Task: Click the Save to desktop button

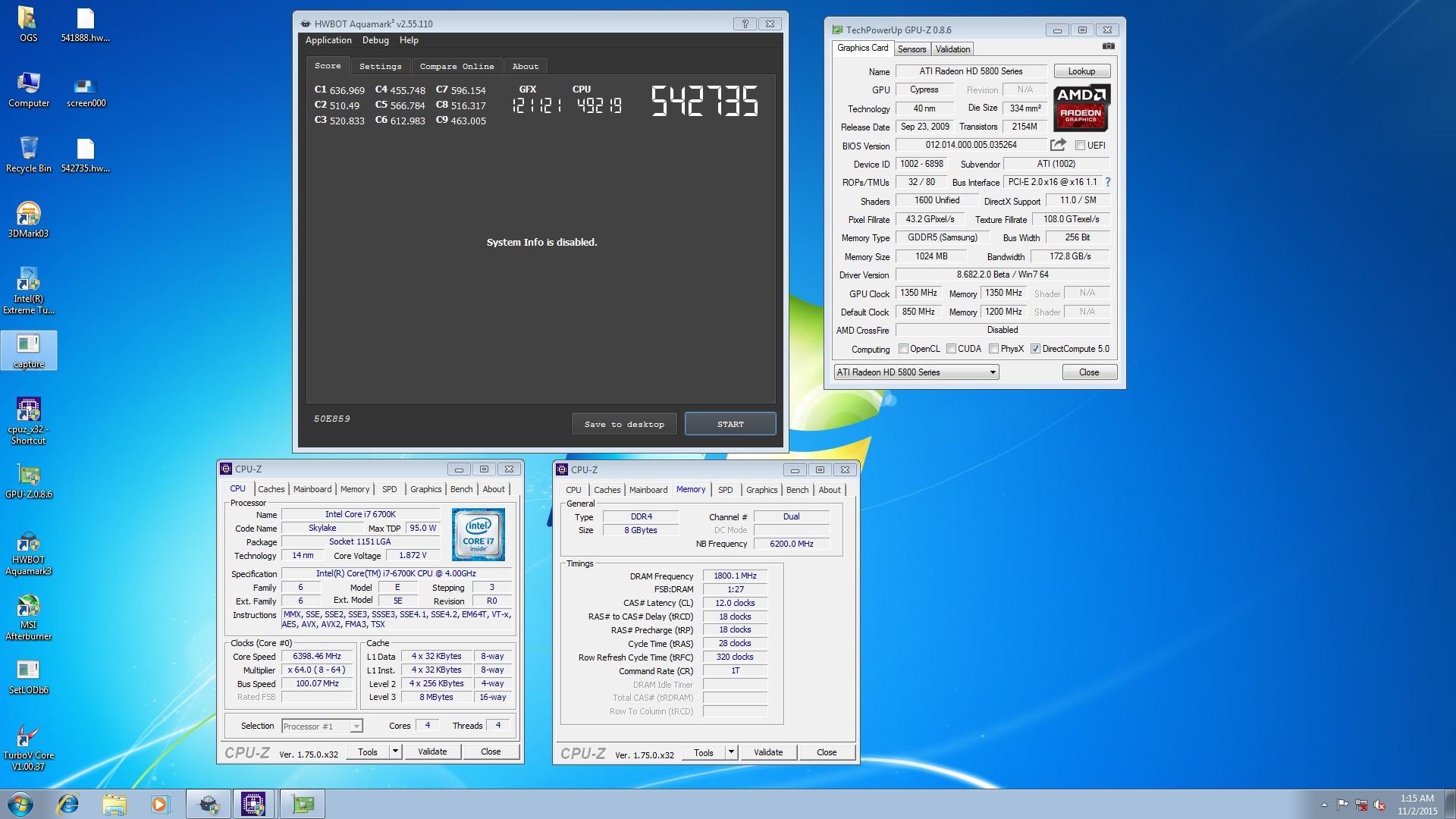Action: pyautogui.click(x=624, y=425)
